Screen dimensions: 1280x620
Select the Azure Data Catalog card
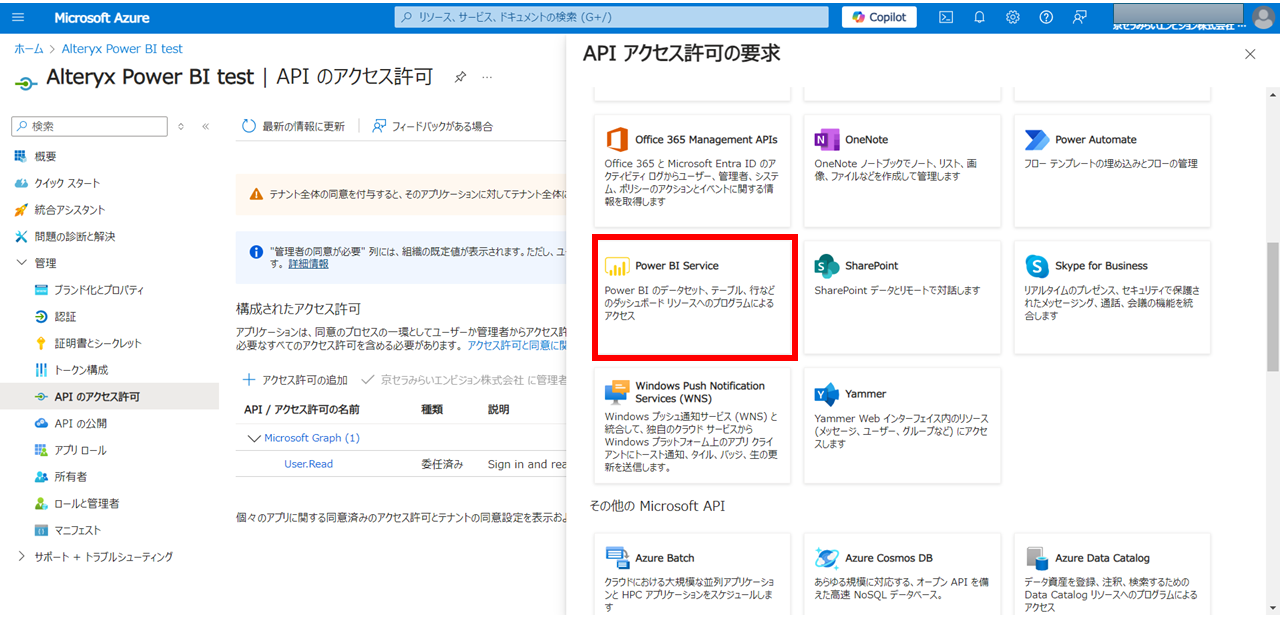tap(1112, 575)
